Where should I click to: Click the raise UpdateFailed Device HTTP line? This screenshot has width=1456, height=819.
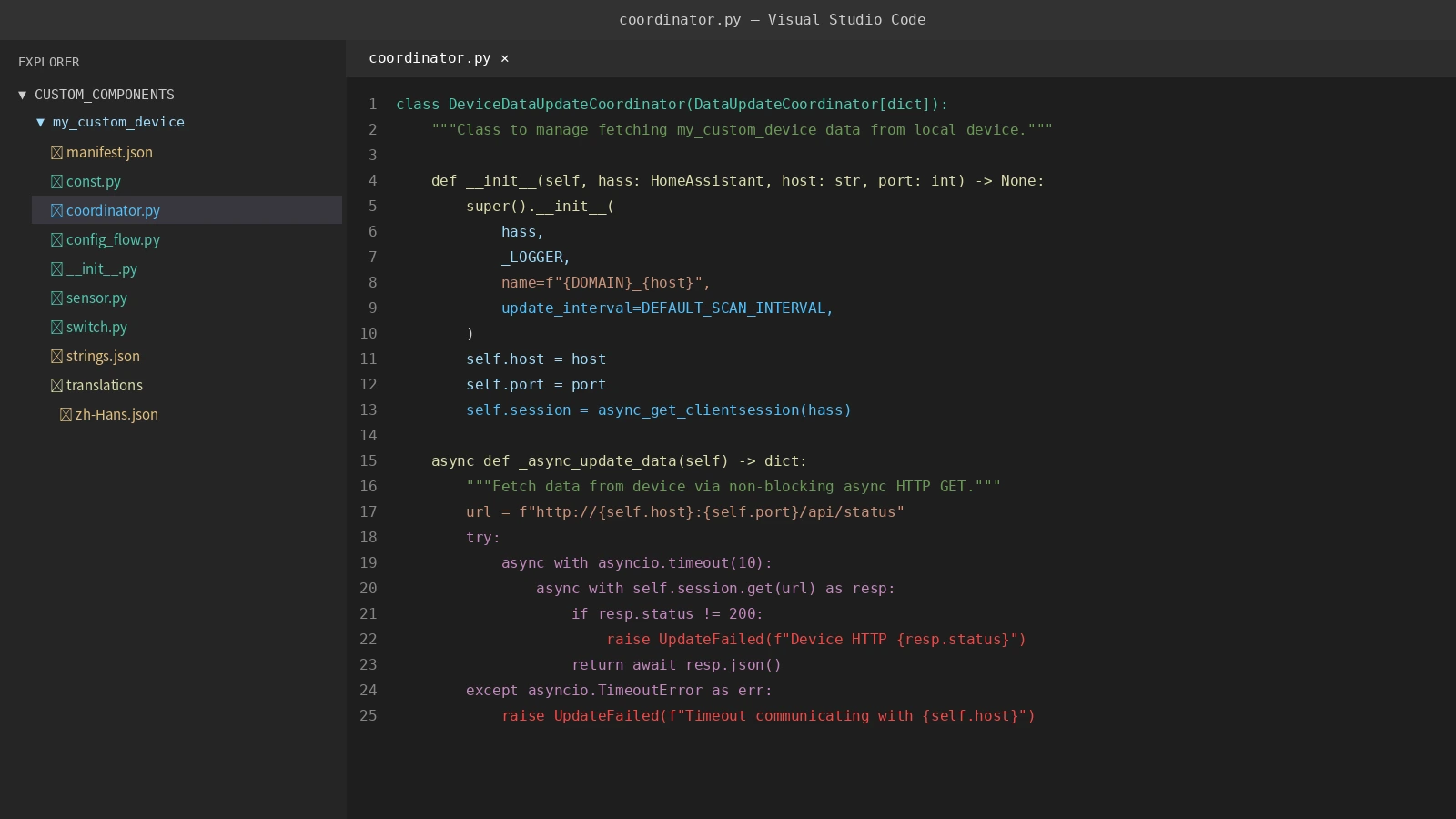tap(816, 640)
